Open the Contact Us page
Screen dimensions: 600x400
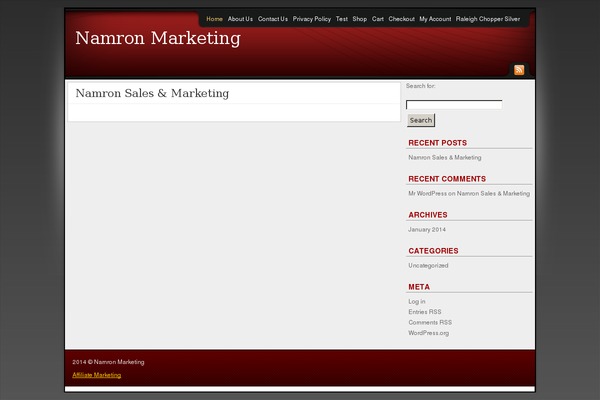click(x=272, y=19)
